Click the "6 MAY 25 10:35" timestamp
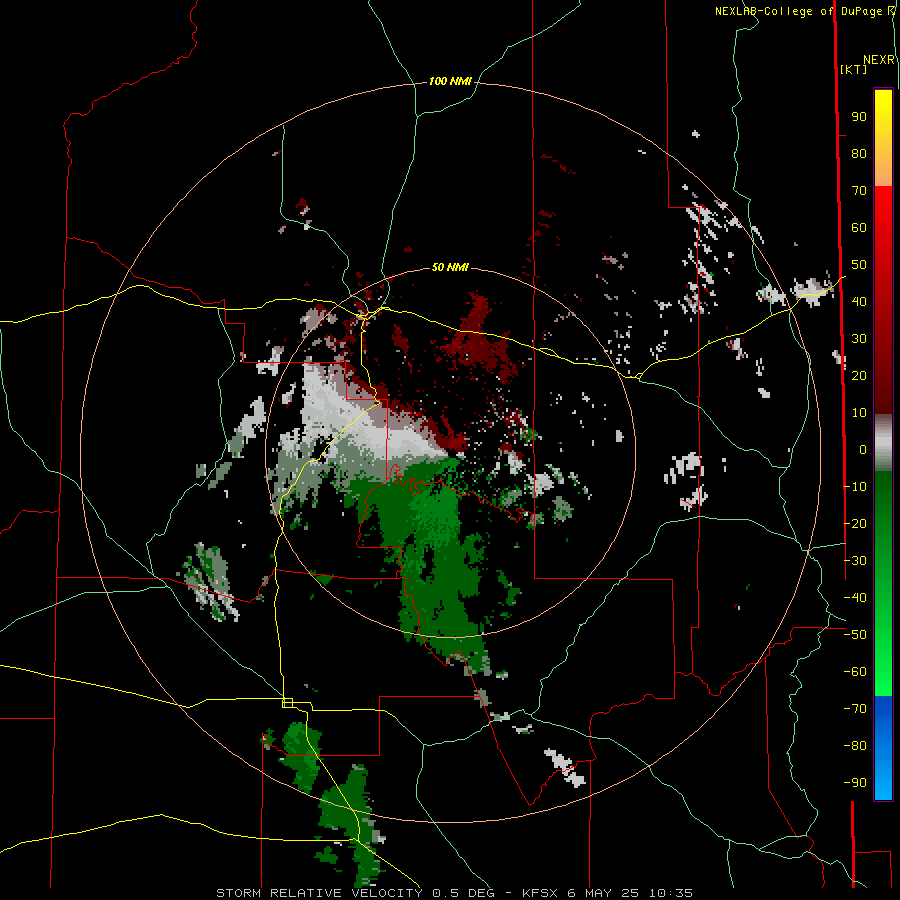This screenshot has width=900, height=900. (x=630, y=893)
